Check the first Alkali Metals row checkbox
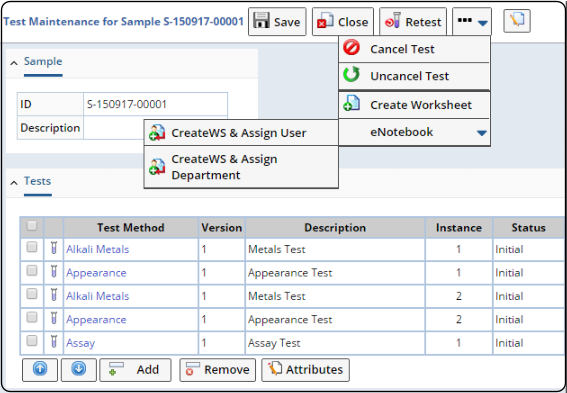567x393 pixels. click(x=32, y=248)
